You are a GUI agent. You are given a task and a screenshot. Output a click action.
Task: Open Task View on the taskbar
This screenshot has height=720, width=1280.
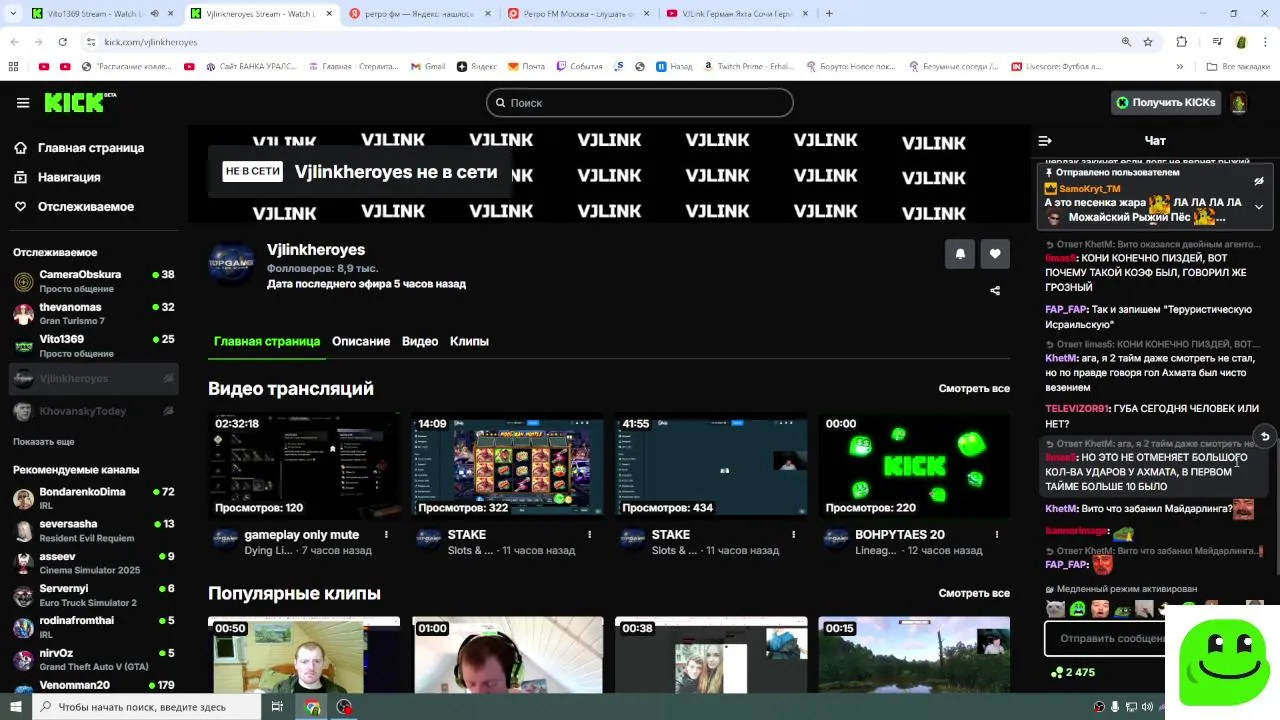[x=277, y=707]
